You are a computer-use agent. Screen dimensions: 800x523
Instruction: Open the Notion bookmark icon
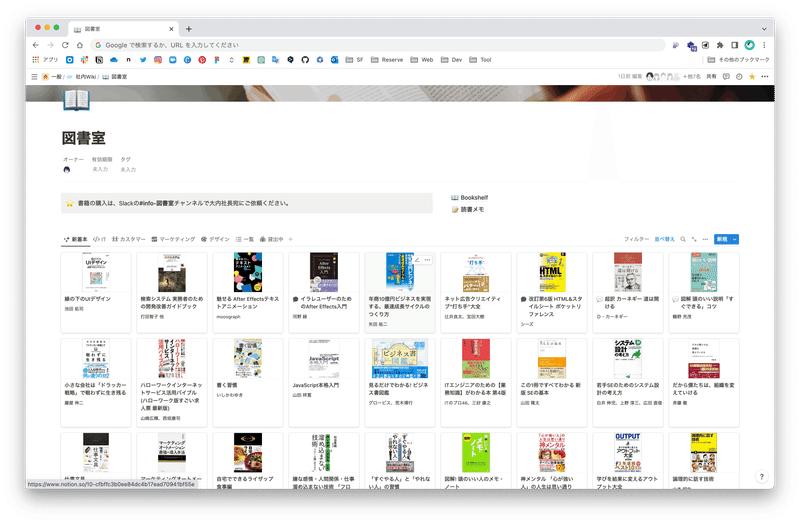(99, 60)
